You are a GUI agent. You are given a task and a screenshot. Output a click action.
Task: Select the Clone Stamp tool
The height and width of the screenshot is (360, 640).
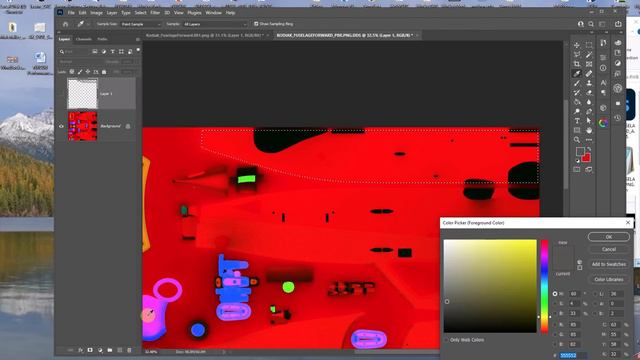click(589, 83)
